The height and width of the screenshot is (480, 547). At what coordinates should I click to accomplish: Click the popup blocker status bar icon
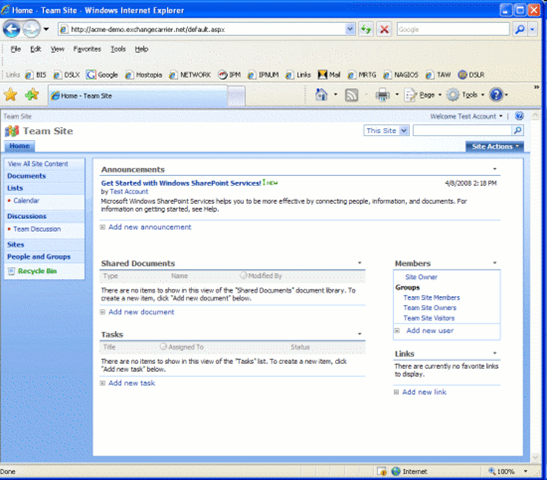(382, 471)
